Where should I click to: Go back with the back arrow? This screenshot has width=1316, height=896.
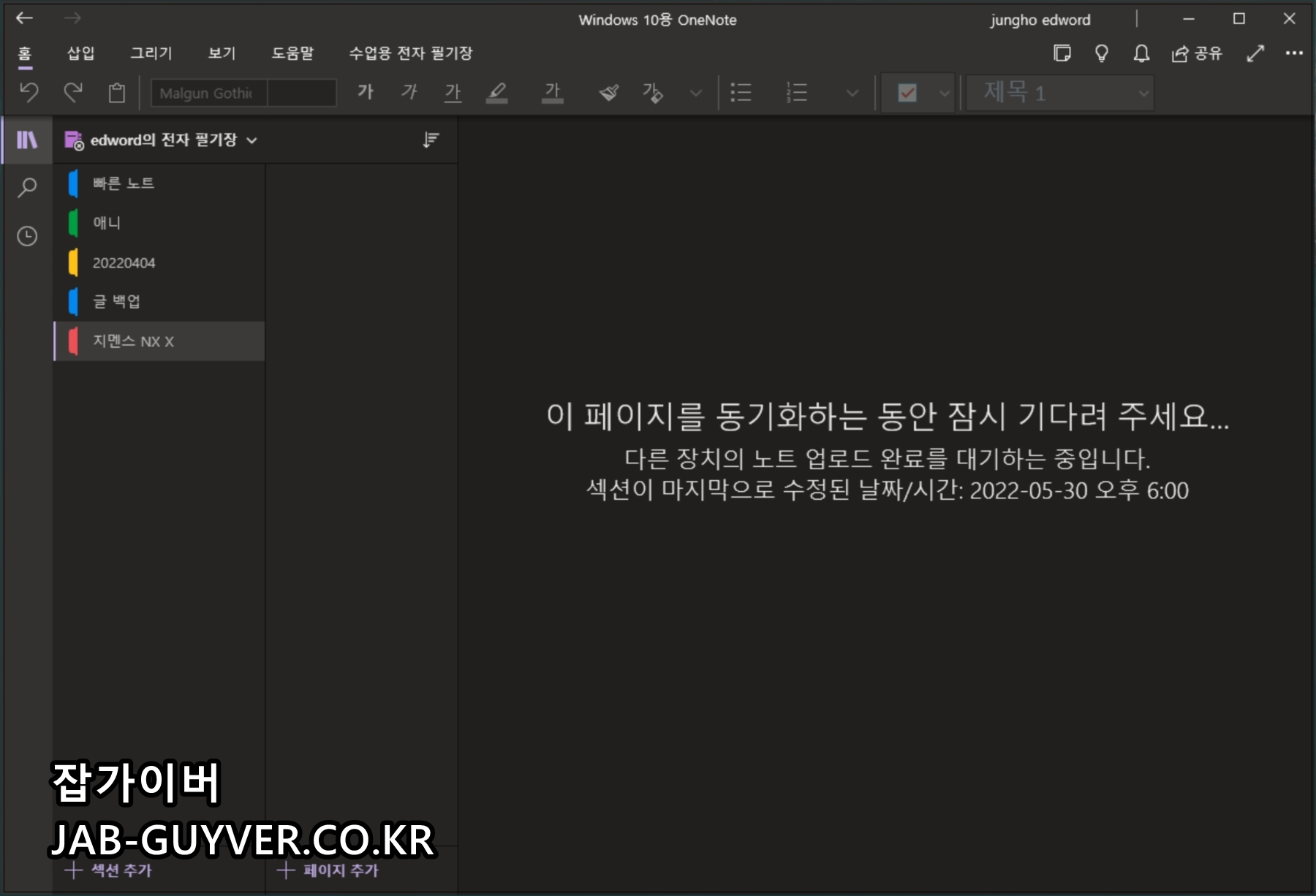tap(25, 18)
